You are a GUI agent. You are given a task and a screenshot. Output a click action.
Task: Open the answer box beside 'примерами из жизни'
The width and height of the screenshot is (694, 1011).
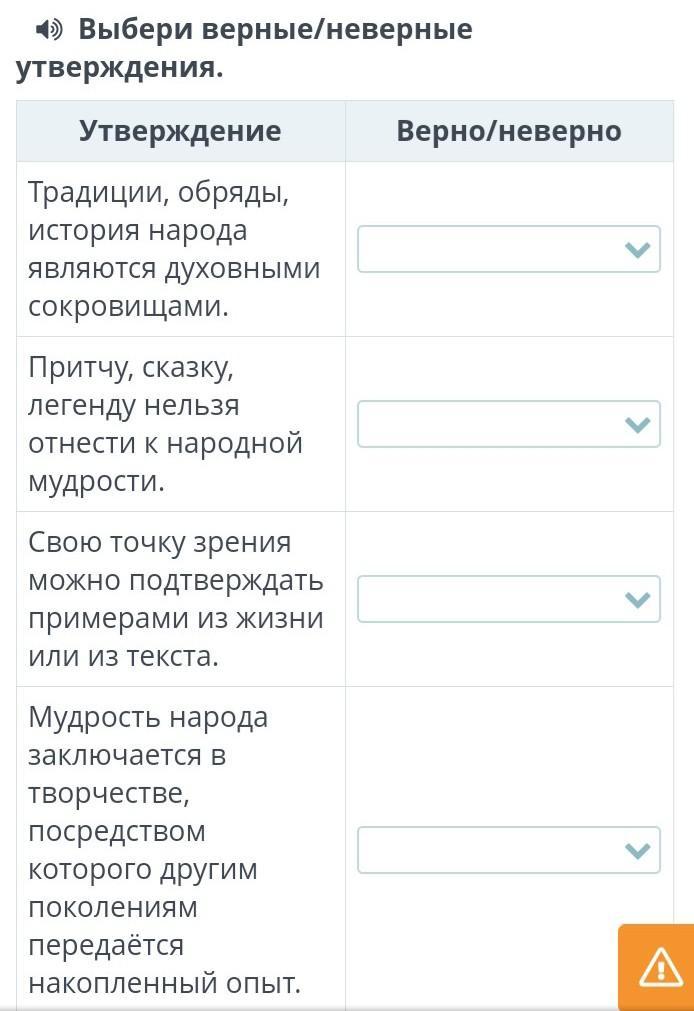click(509, 599)
